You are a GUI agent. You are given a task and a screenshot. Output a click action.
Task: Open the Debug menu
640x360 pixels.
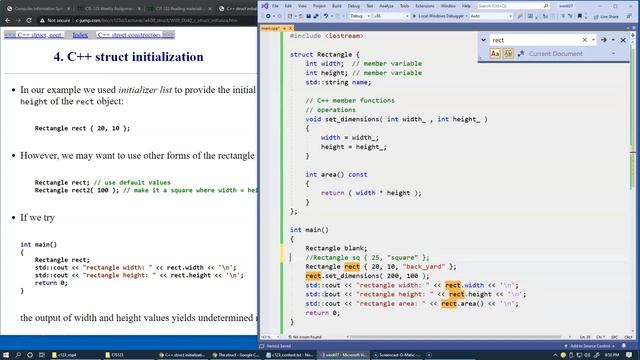tap(353, 6)
